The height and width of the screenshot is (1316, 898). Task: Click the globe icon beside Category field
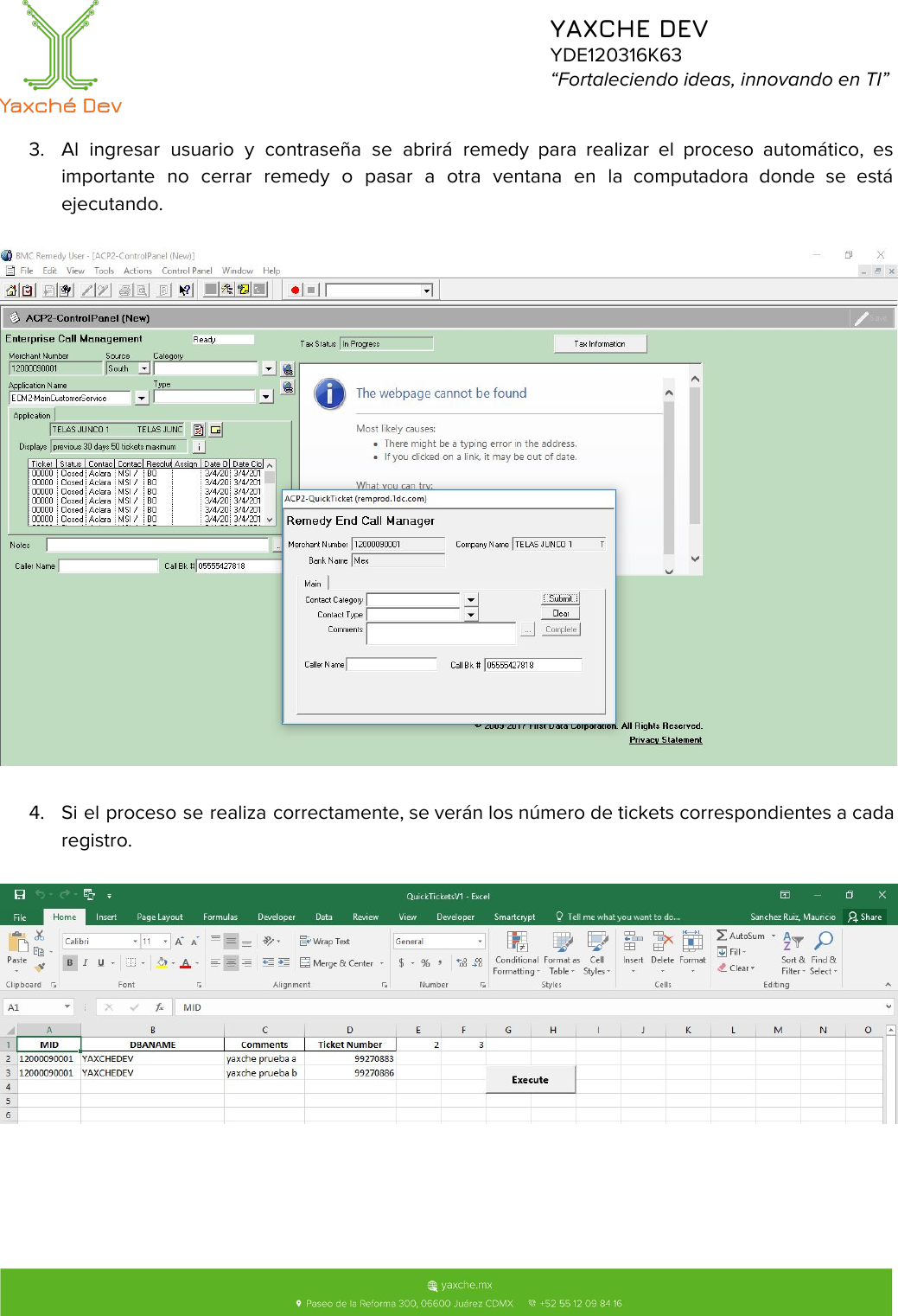tap(288, 369)
